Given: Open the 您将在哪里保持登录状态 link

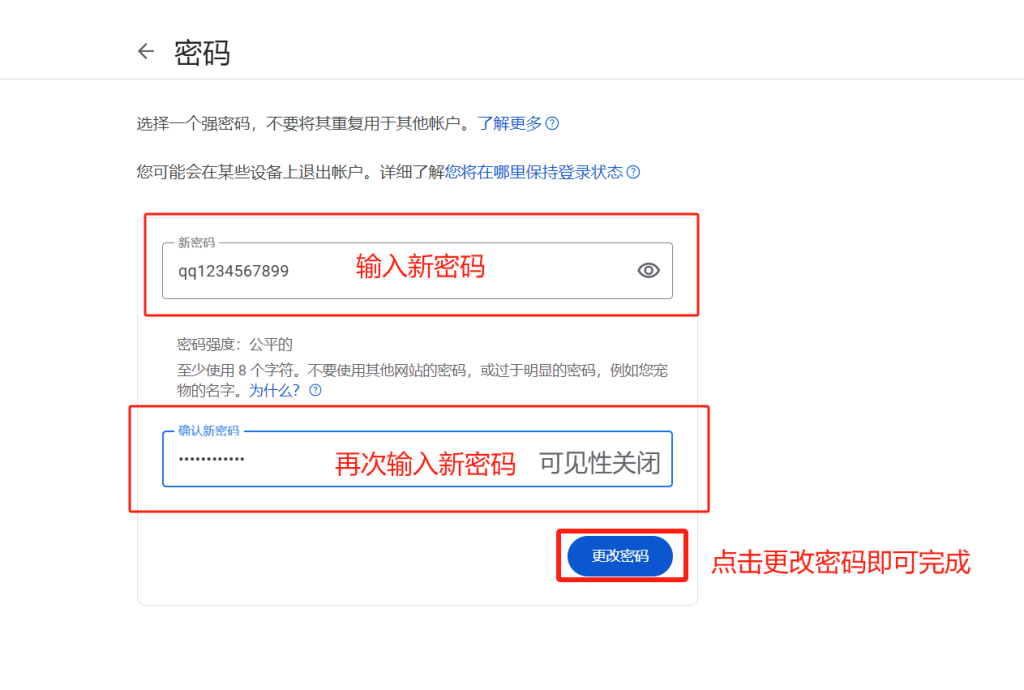Looking at the screenshot, I should point(534,172).
